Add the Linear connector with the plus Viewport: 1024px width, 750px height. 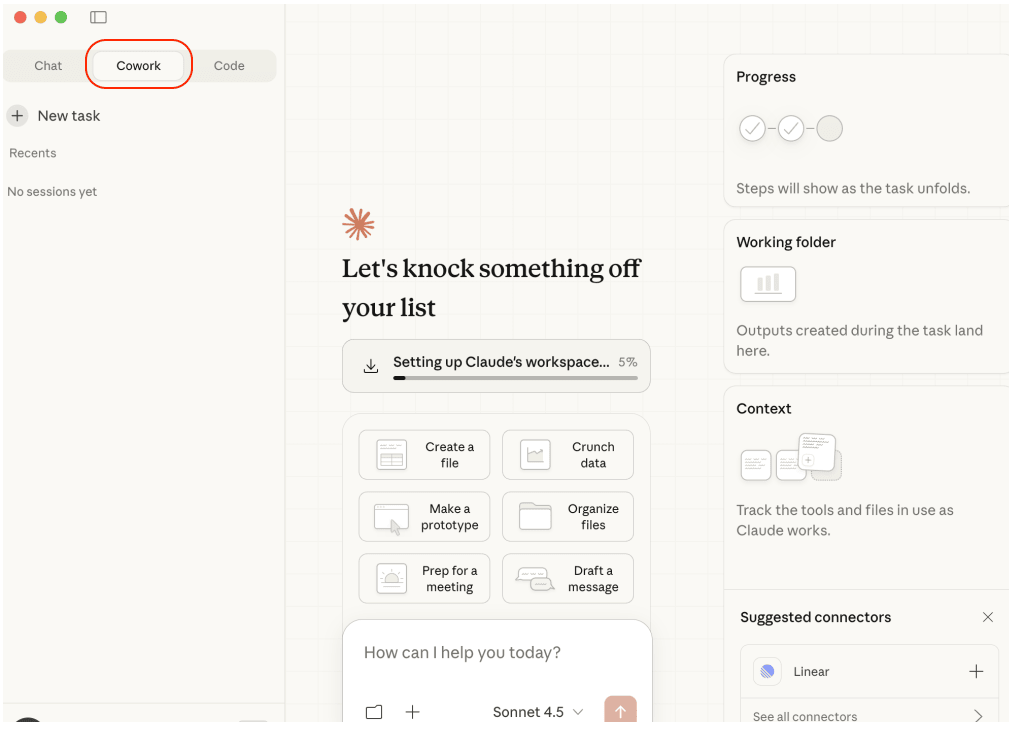coord(976,672)
